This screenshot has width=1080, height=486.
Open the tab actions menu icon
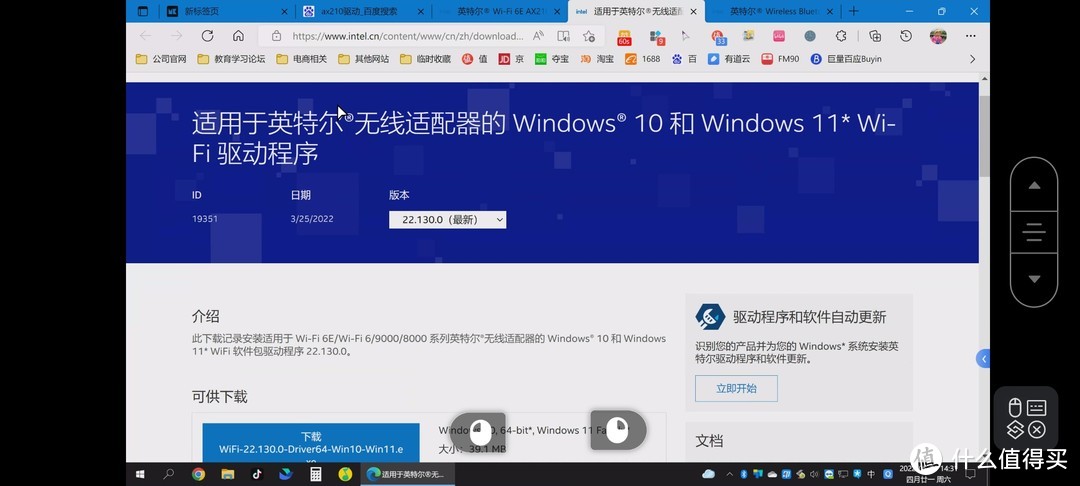click(143, 11)
